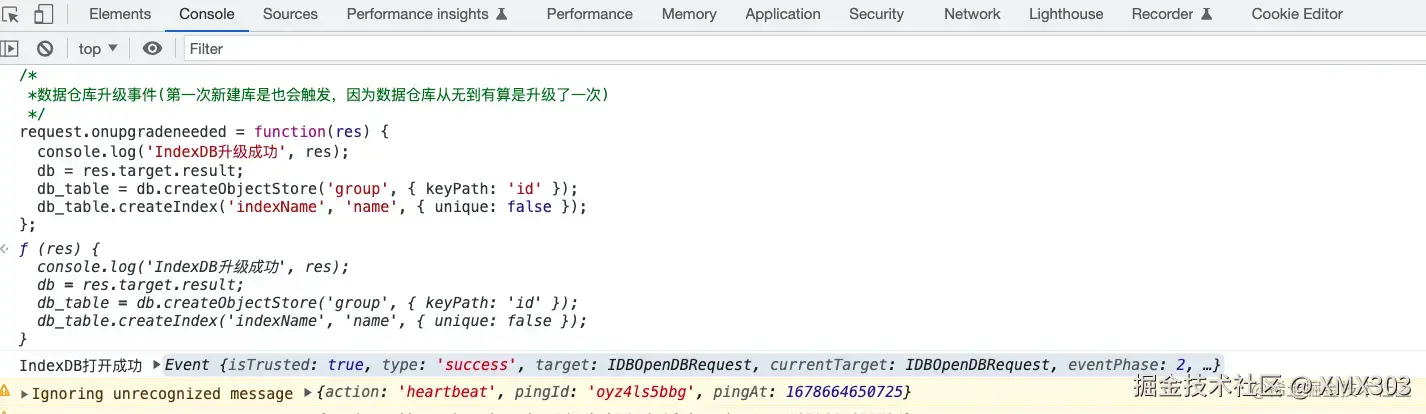Expand the Event success object
The height and width of the screenshot is (414, 1426).
(x=156, y=365)
